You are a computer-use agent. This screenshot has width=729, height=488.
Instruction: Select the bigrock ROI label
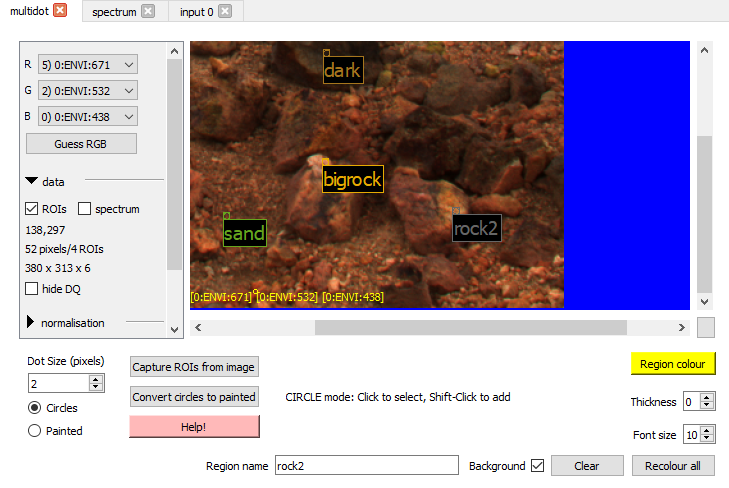(x=352, y=180)
